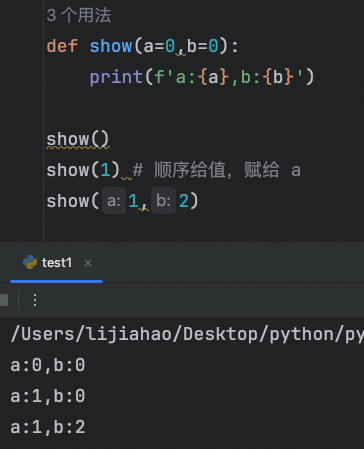Click the f-string 'a:{a},b:{b}'
The image size is (364, 449).
[x=228, y=77]
